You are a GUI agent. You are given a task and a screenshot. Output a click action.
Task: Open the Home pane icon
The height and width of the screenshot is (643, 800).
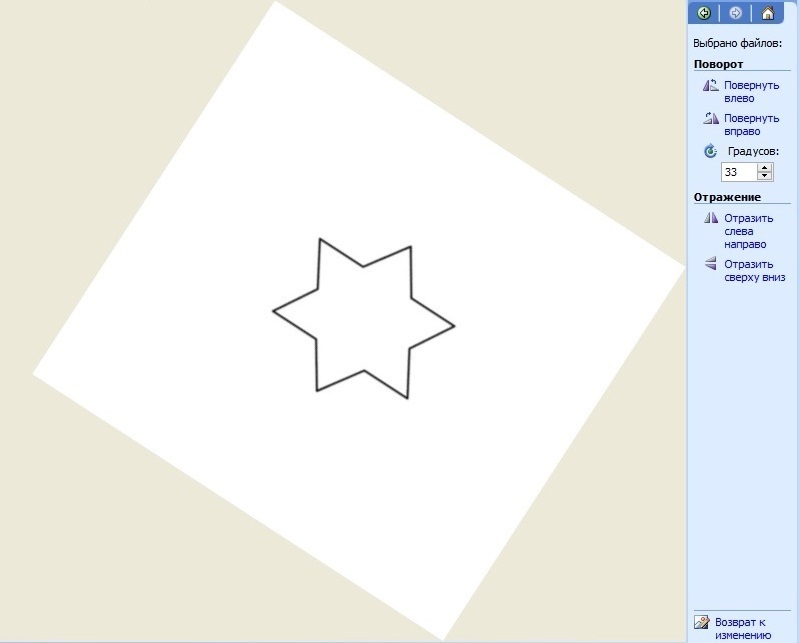pyautogui.click(x=767, y=13)
